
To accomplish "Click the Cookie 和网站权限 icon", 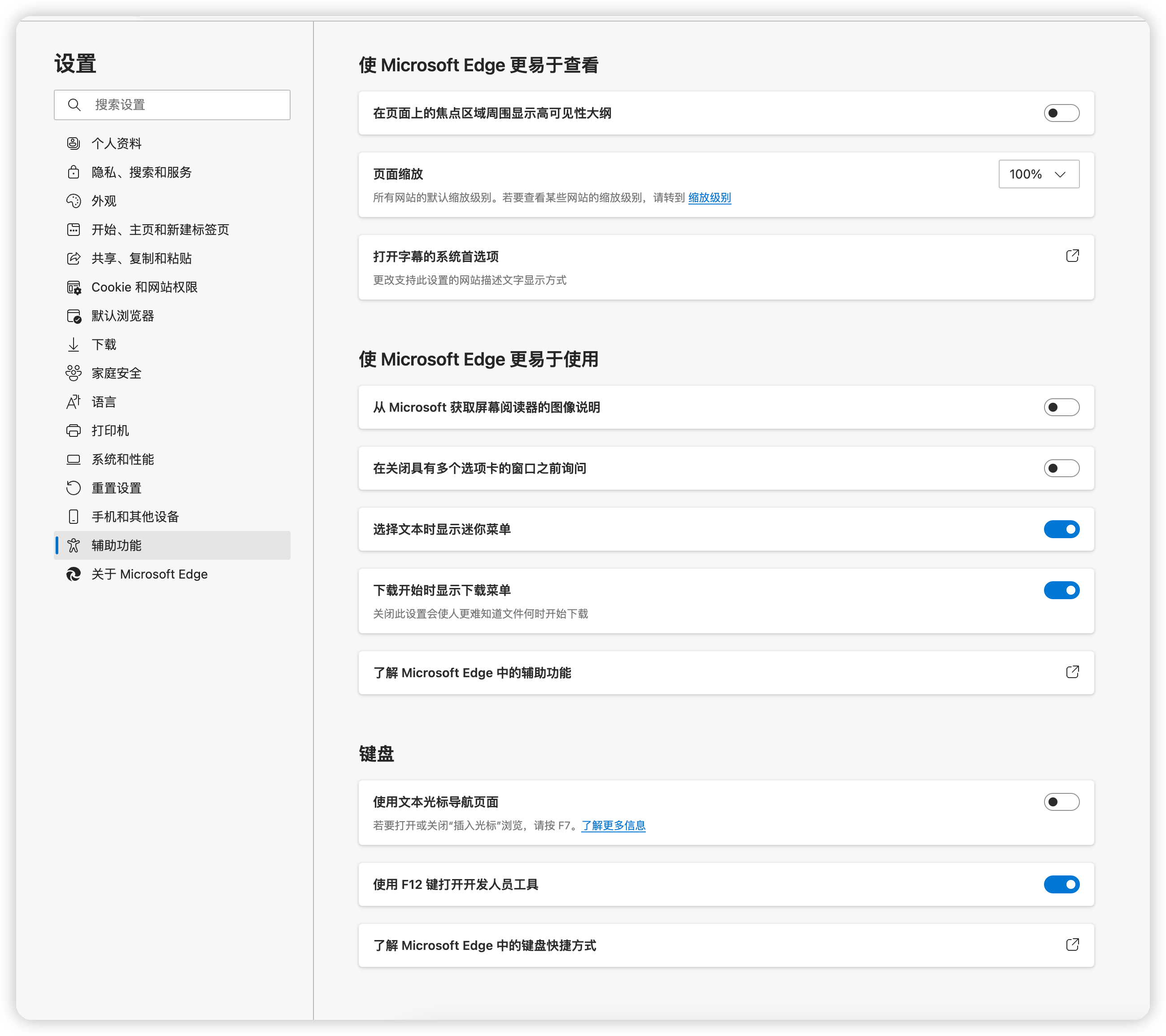I will tap(74, 287).
